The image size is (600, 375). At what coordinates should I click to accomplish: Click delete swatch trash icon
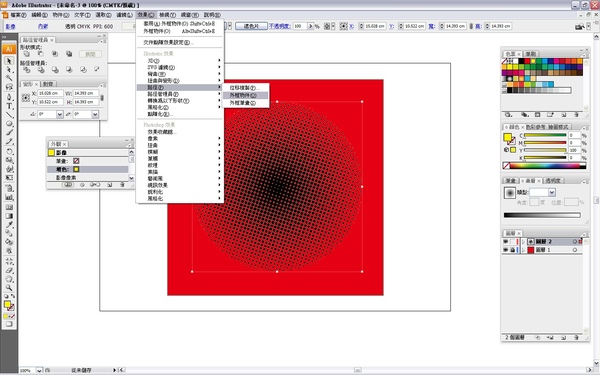click(x=576, y=114)
